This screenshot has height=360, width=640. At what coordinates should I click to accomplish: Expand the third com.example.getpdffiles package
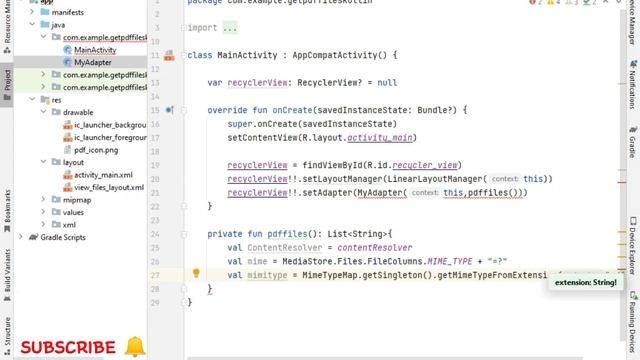coord(43,87)
